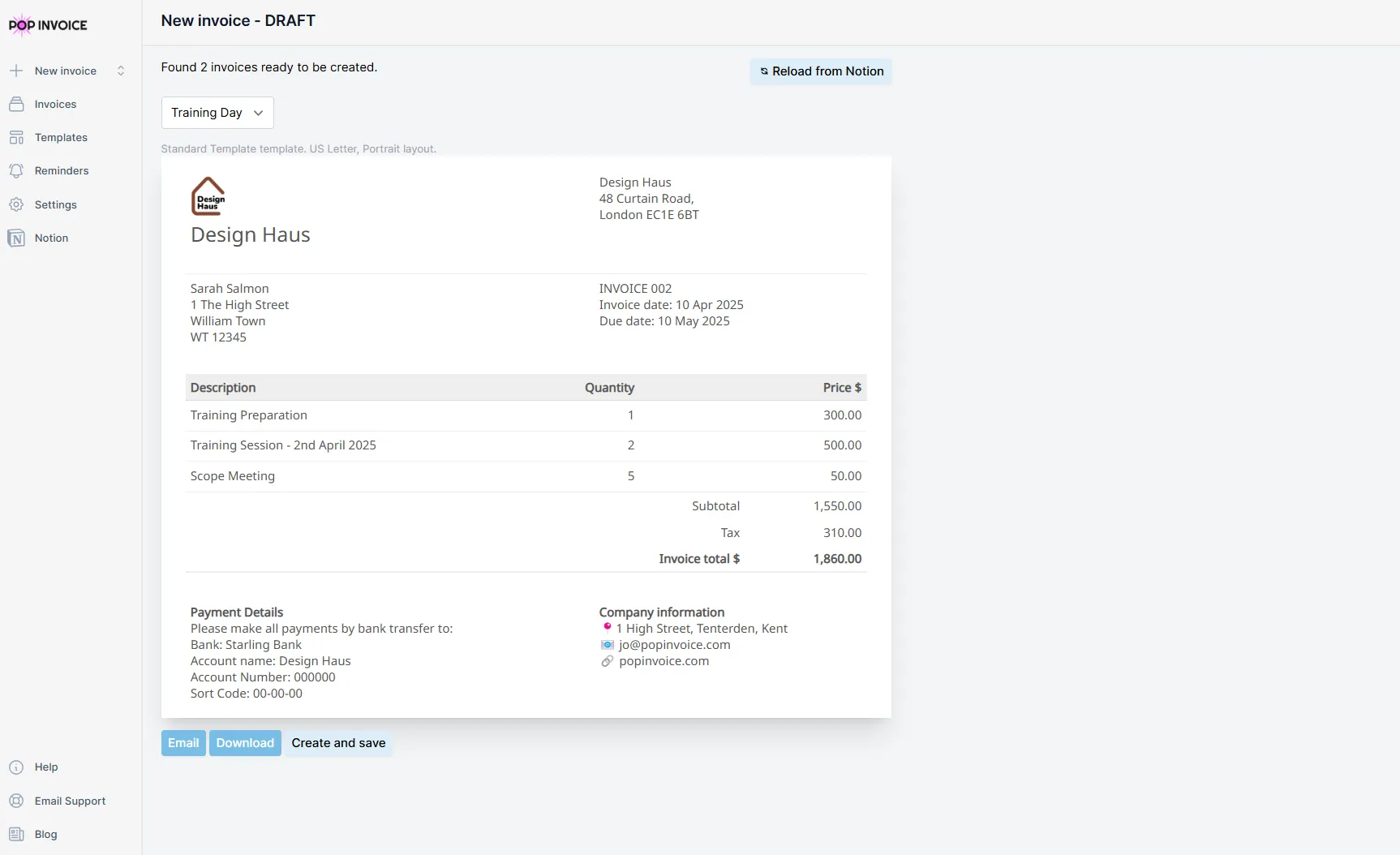Click the Settings gear icon
Viewport: 1400px width, 855px height.
click(17, 204)
